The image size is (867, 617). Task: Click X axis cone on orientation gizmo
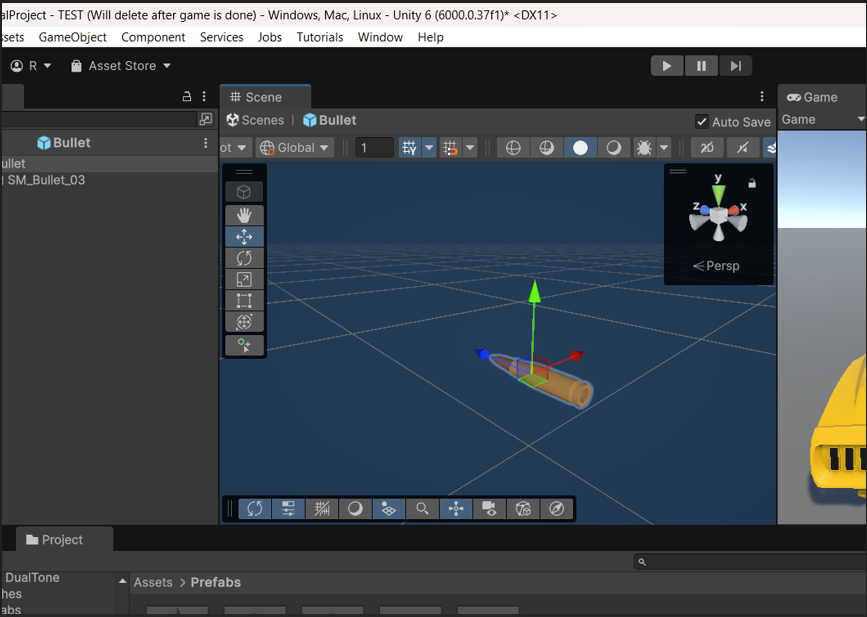pyautogui.click(x=734, y=210)
